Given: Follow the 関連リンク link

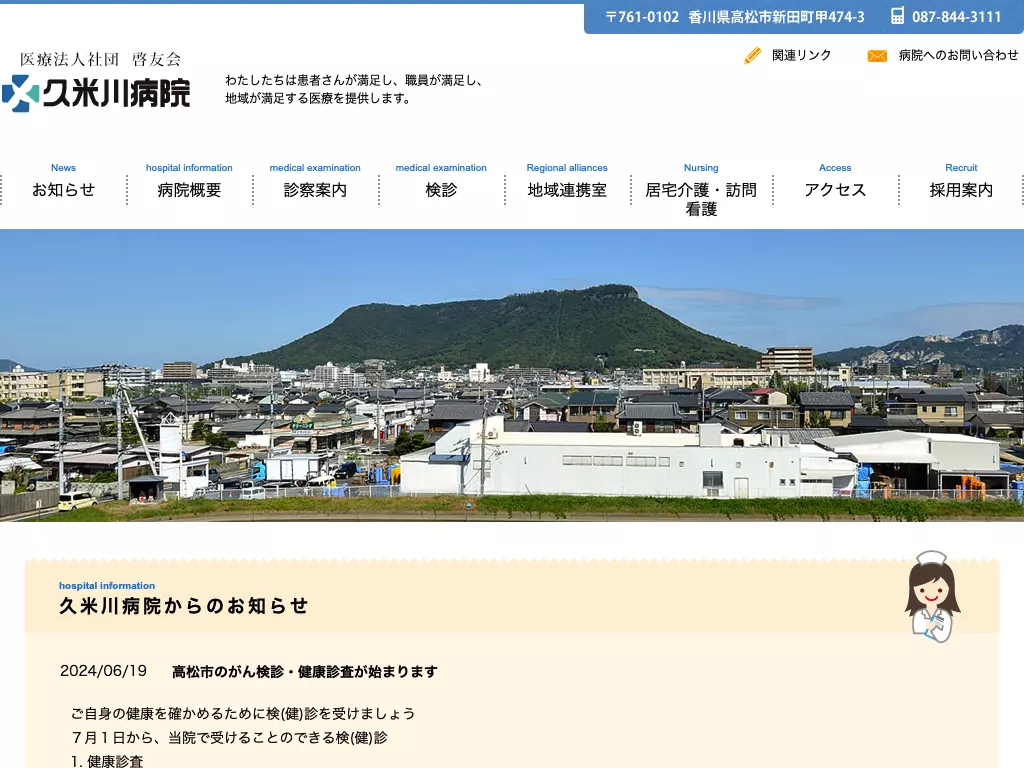Looking at the screenshot, I should (x=801, y=56).
